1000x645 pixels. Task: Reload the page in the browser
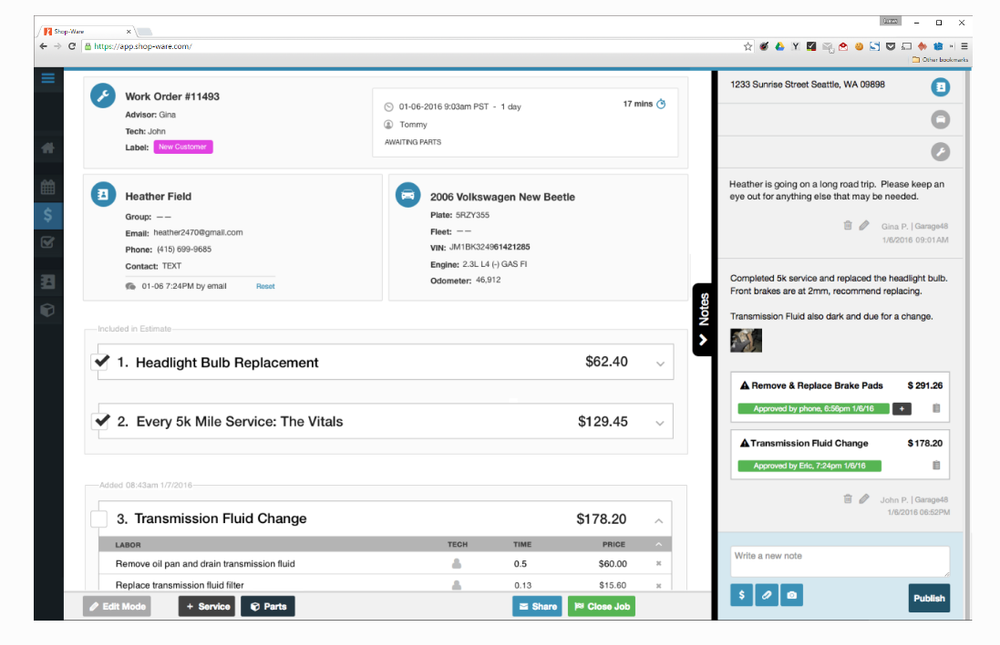pos(72,46)
